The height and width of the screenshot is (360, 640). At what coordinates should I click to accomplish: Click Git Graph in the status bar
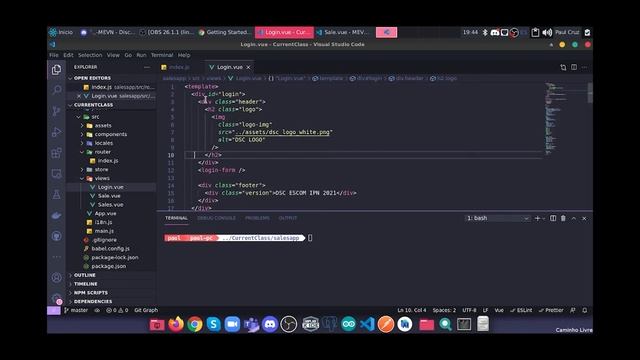pyautogui.click(x=146, y=310)
